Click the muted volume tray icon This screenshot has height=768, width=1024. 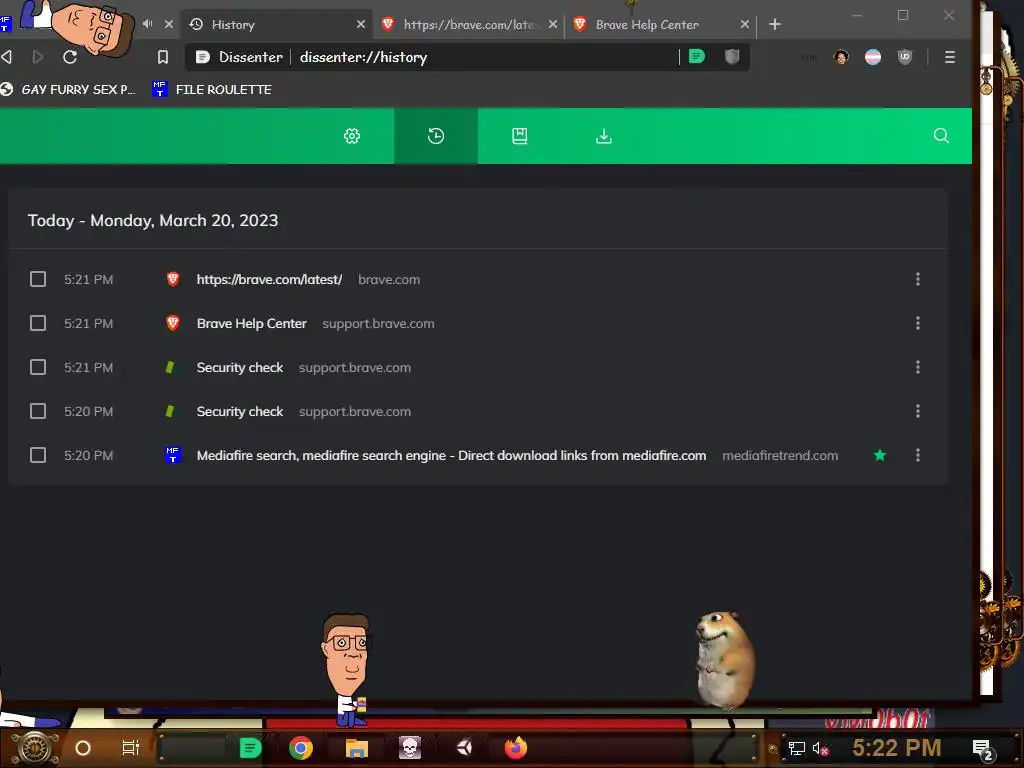(820, 749)
